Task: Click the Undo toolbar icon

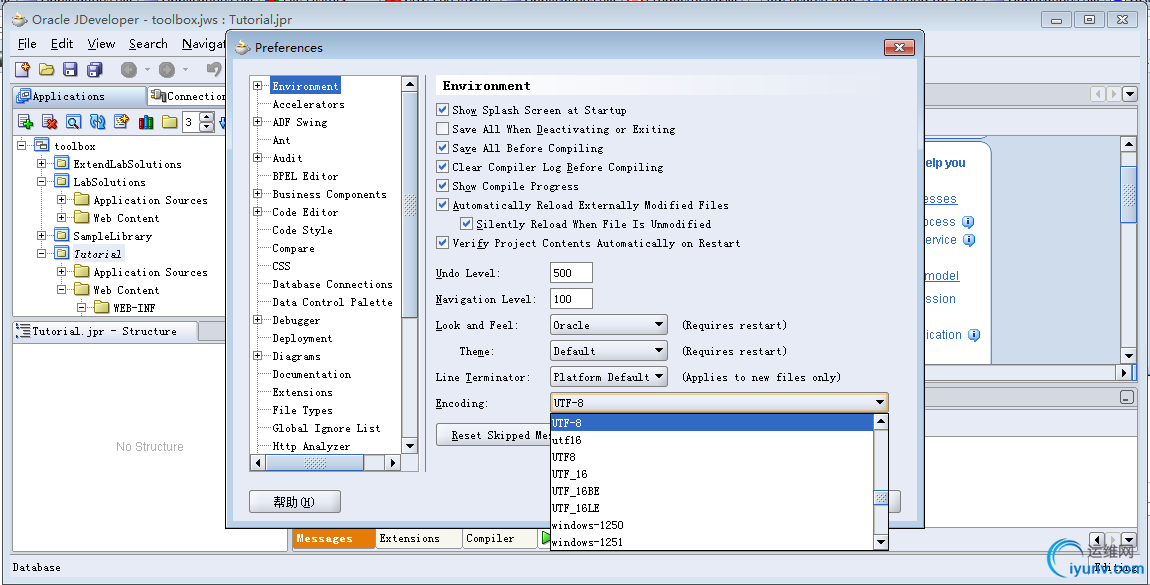Action: [213, 69]
